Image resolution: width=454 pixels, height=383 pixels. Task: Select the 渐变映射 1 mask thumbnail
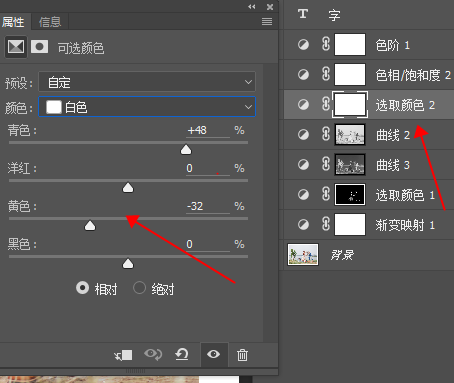[350, 224]
